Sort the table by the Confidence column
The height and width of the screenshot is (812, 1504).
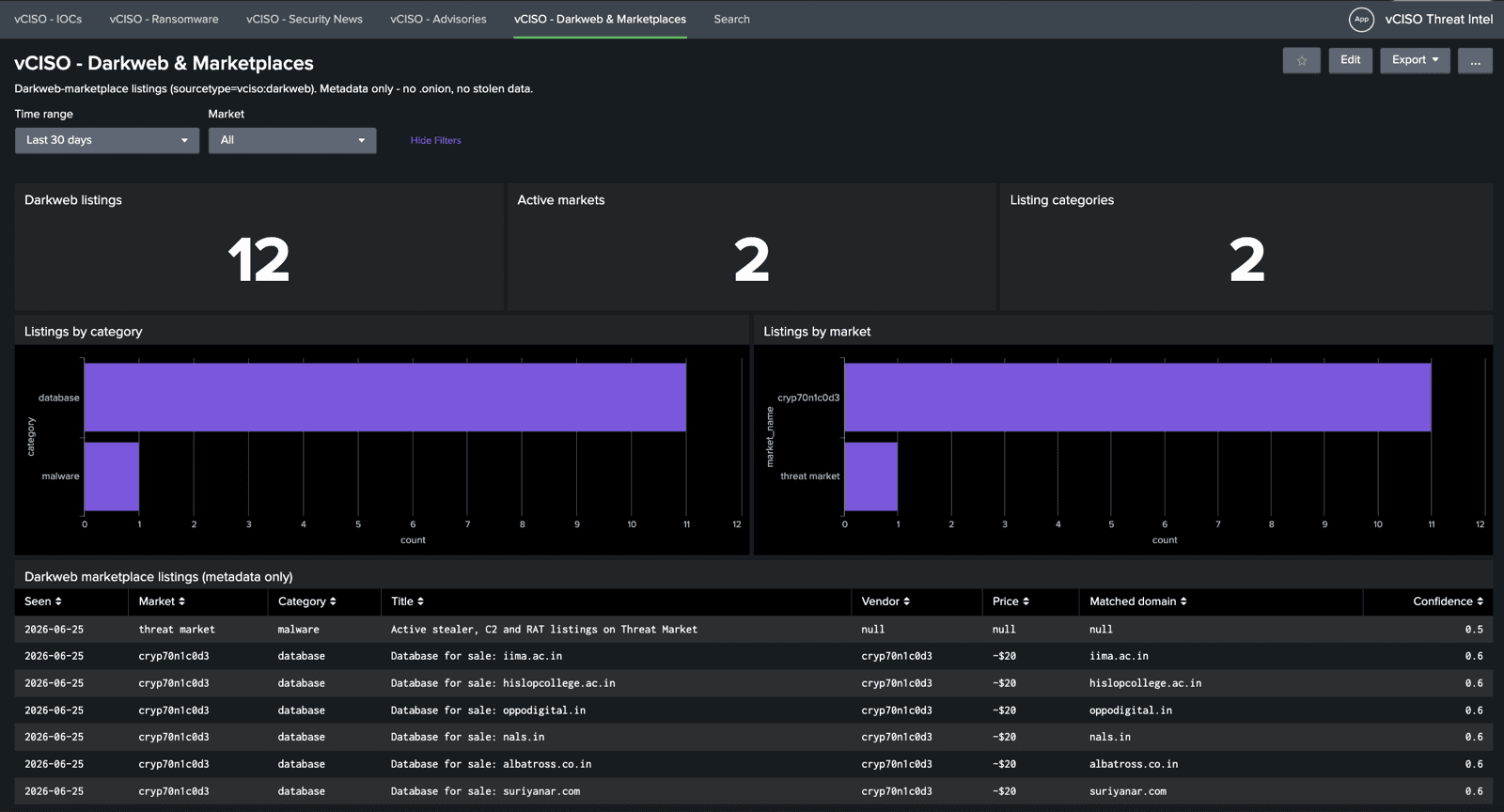click(x=1448, y=601)
